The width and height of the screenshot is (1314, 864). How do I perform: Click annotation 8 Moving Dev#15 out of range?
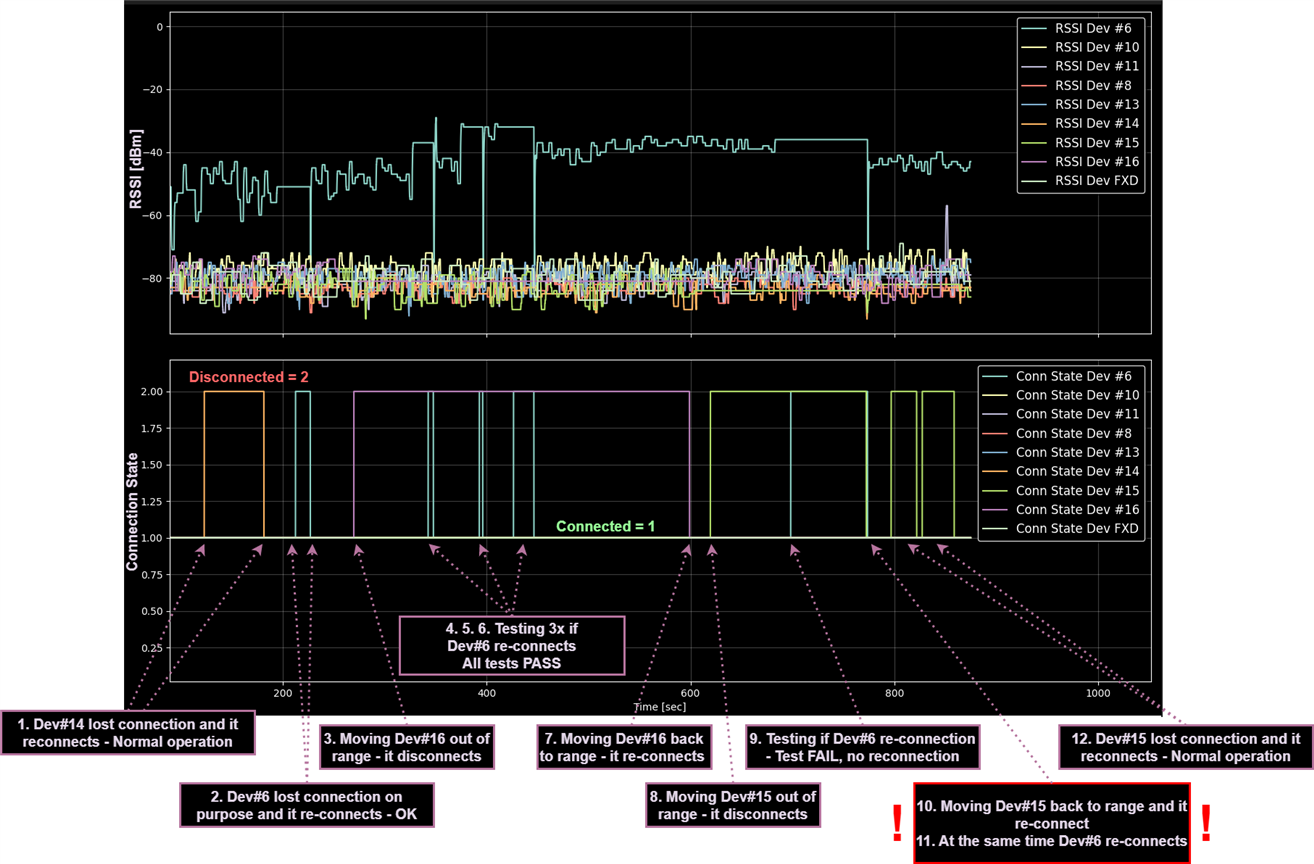[732, 805]
